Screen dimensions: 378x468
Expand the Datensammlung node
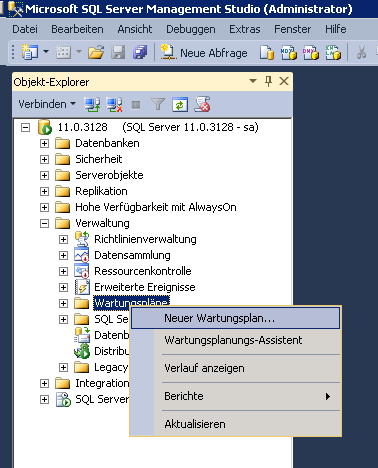(x=63, y=255)
